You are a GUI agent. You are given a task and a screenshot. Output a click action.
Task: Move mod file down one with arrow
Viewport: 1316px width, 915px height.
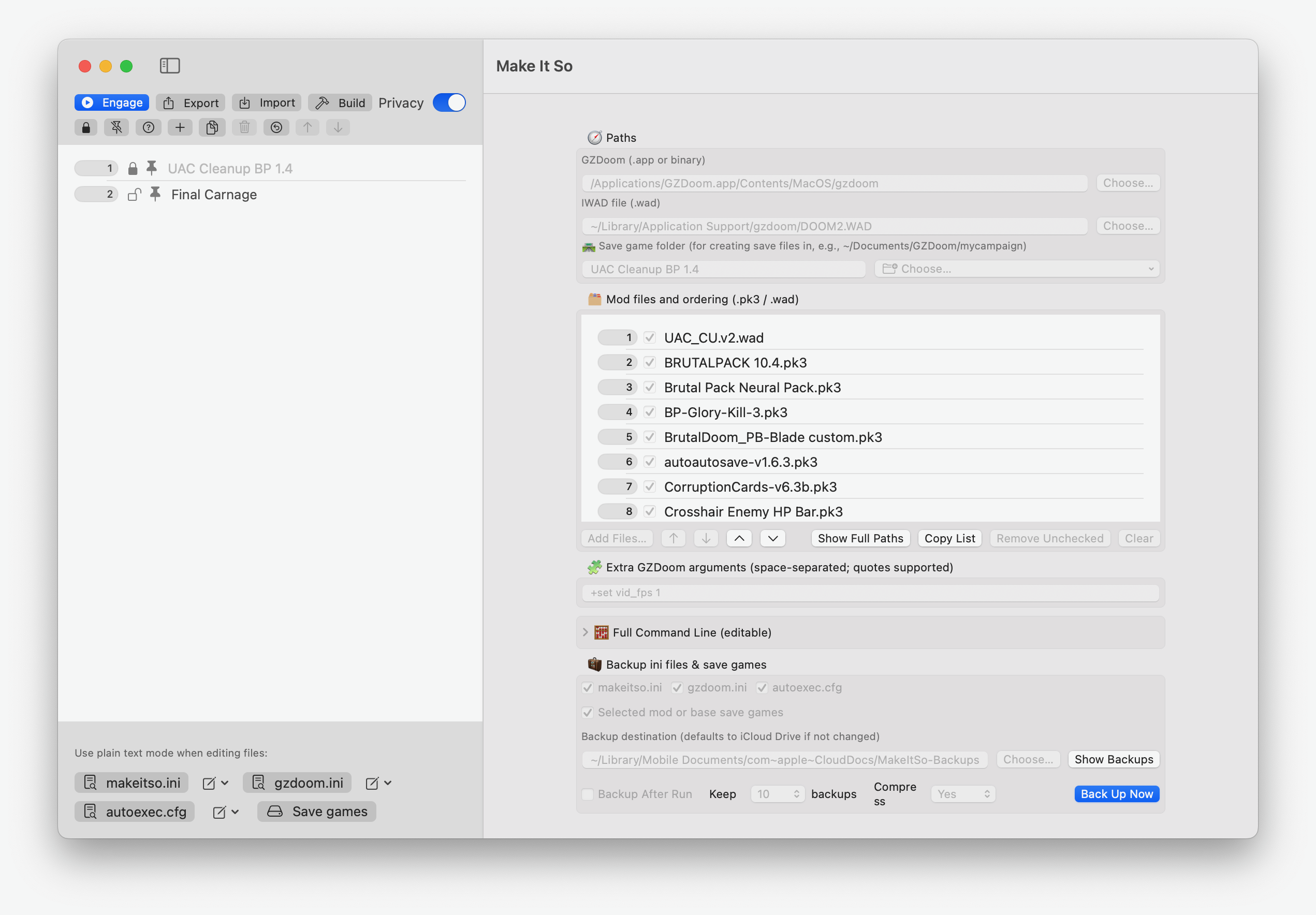click(706, 539)
